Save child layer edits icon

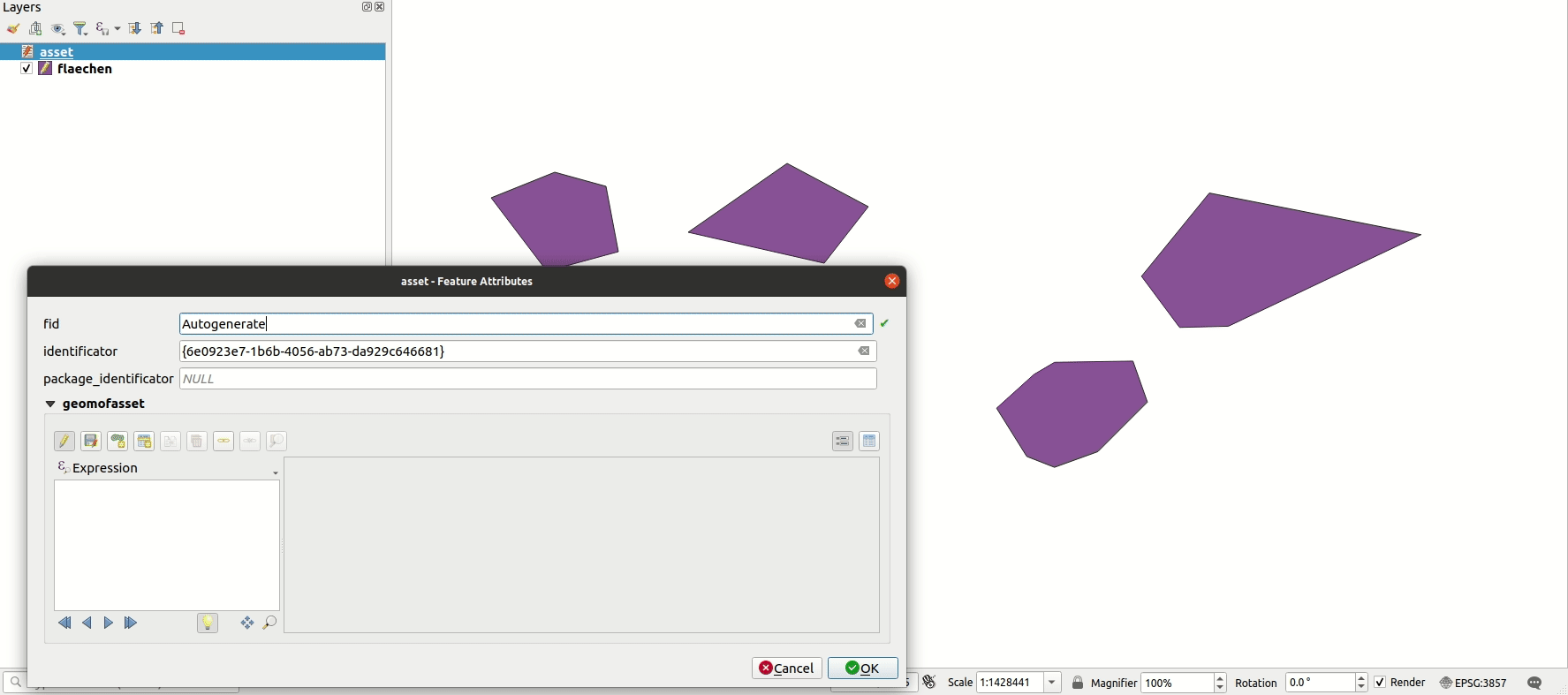click(91, 442)
